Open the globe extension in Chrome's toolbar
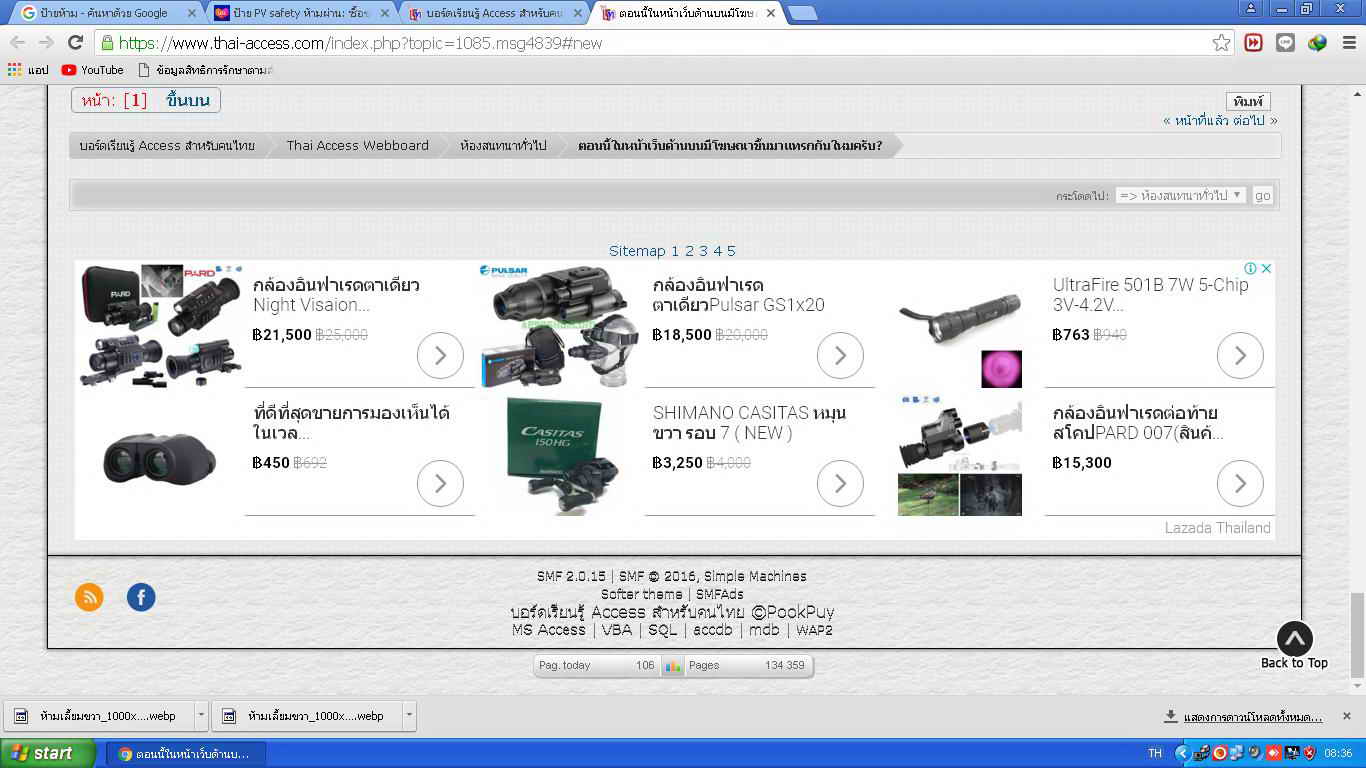 pyautogui.click(x=1317, y=43)
